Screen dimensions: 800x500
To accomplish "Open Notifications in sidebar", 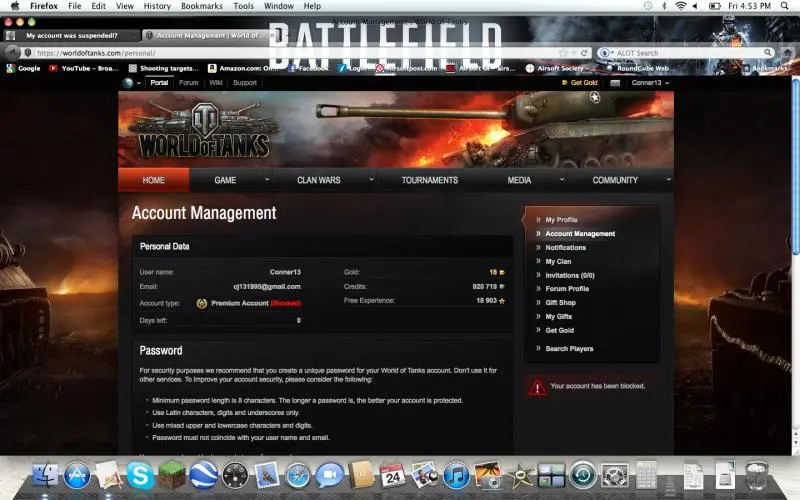I will point(565,247).
